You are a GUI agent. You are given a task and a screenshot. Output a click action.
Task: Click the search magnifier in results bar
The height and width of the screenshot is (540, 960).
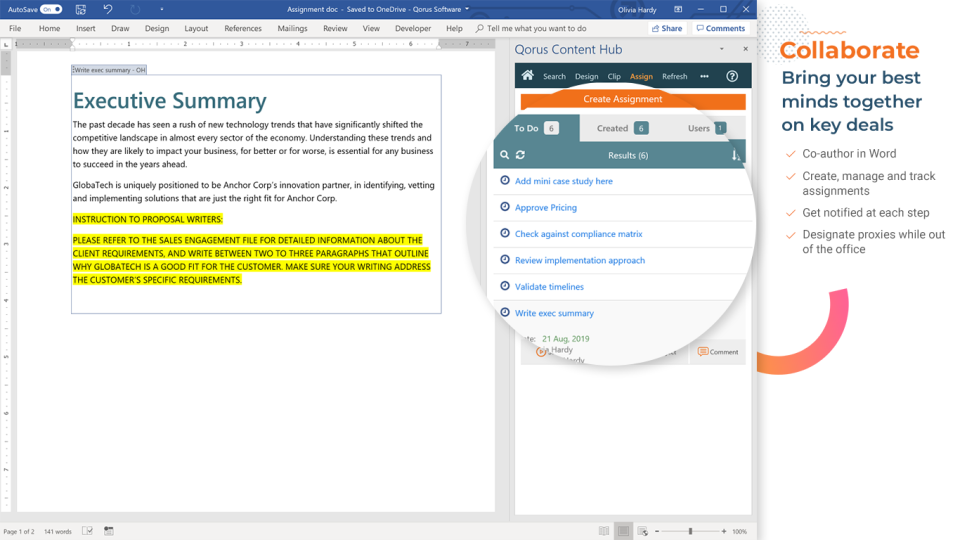tap(504, 155)
